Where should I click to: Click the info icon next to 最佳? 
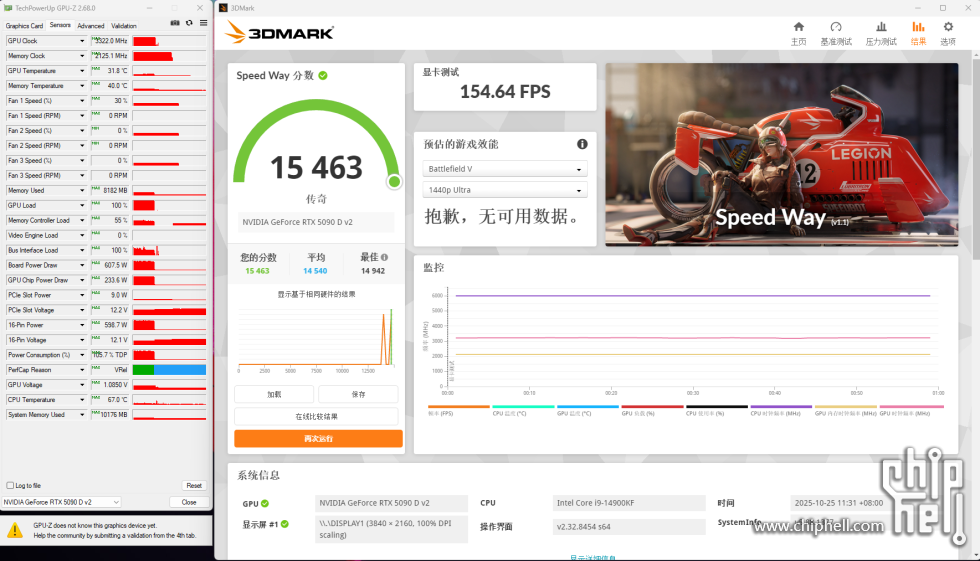pos(384,257)
